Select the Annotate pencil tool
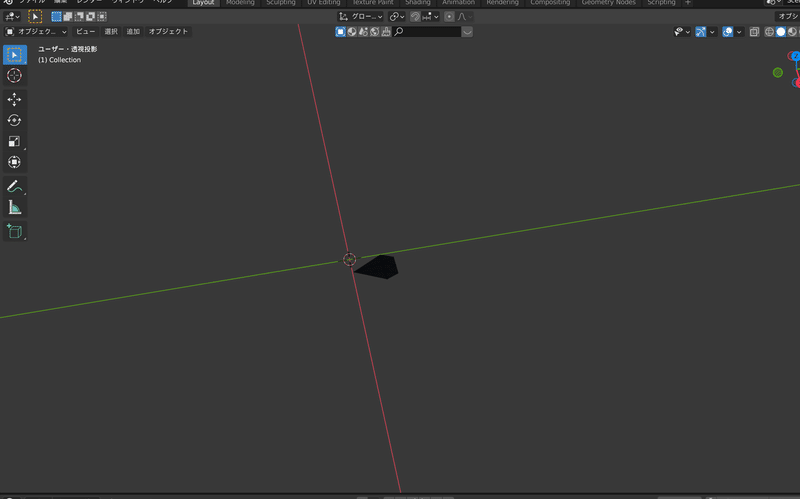800x499 pixels. pos(14,186)
